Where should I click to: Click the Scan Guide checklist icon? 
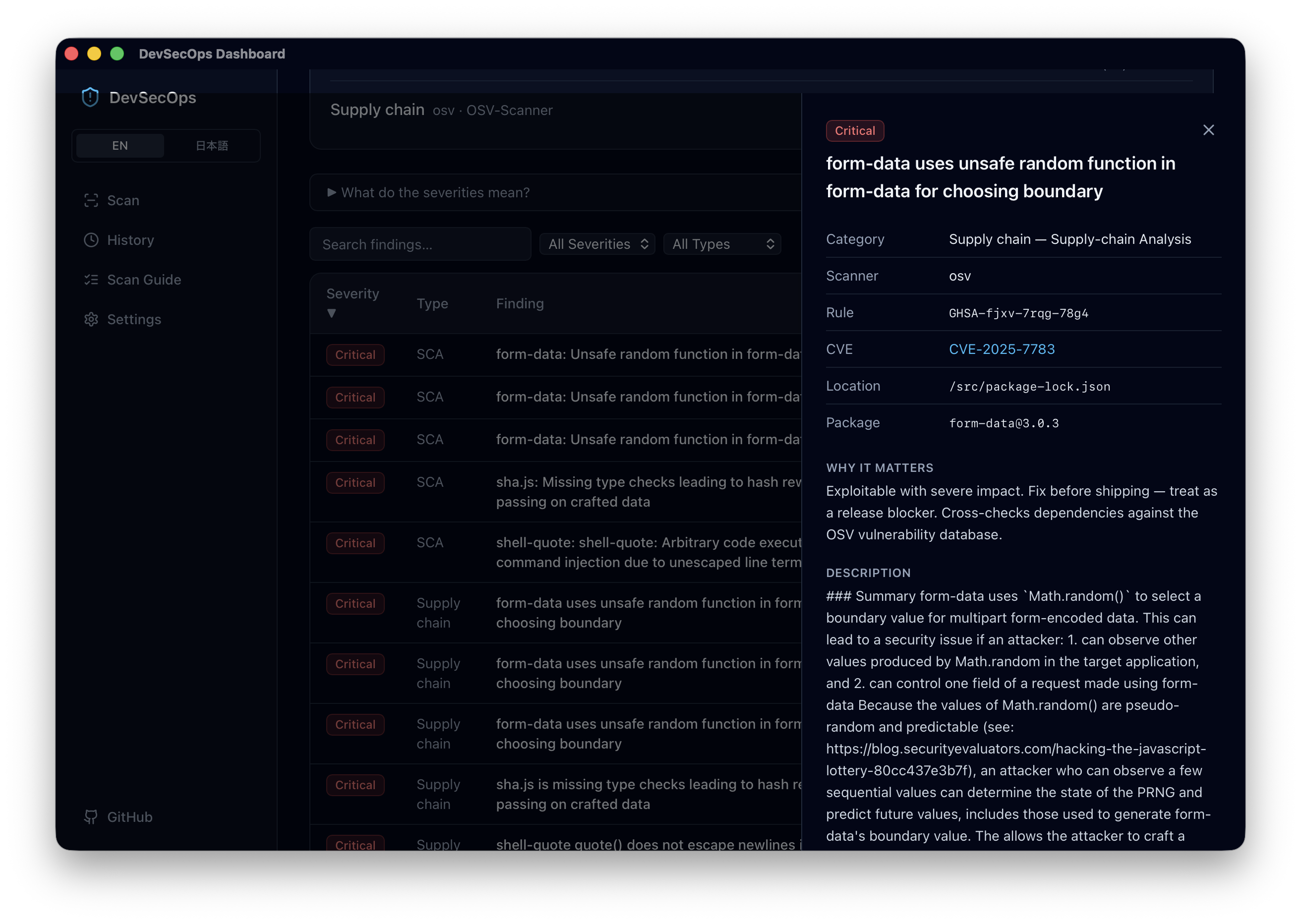tap(91, 280)
